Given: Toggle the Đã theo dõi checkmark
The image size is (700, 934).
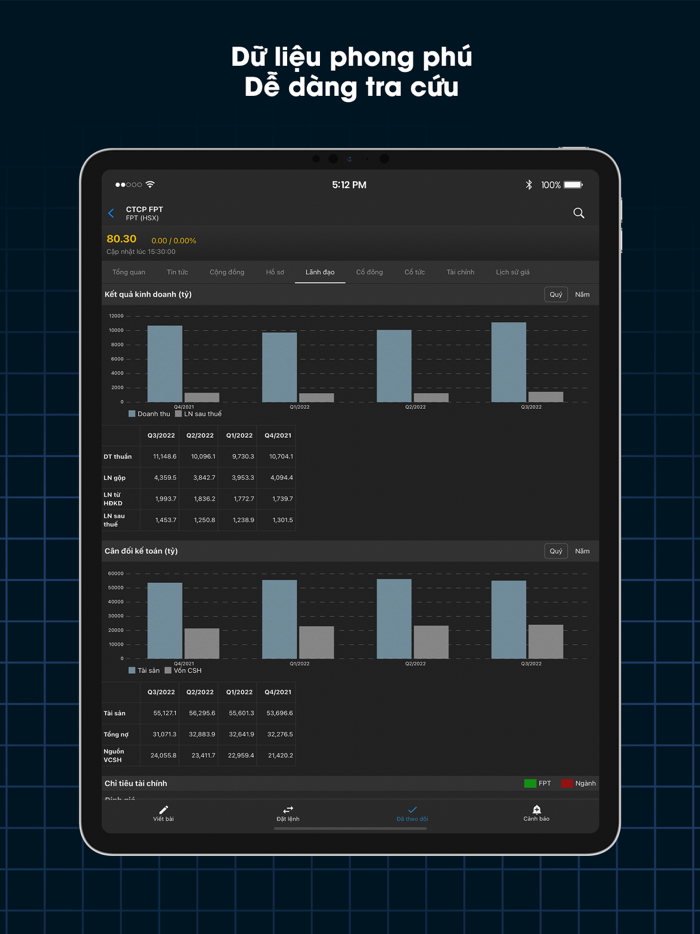Looking at the screenshot, I should tap(412, 810).
